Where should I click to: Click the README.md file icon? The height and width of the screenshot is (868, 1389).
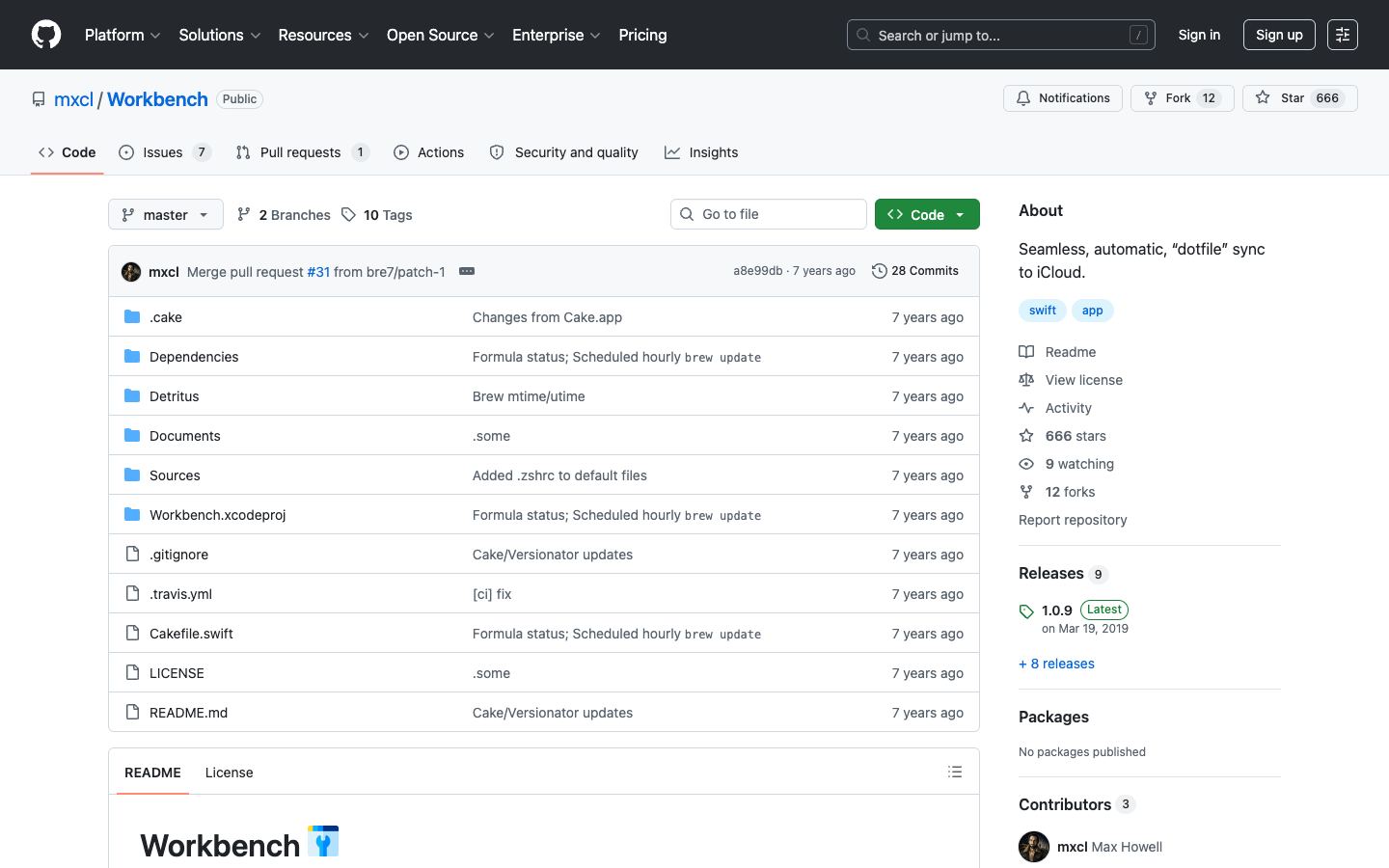coord(132,713)
